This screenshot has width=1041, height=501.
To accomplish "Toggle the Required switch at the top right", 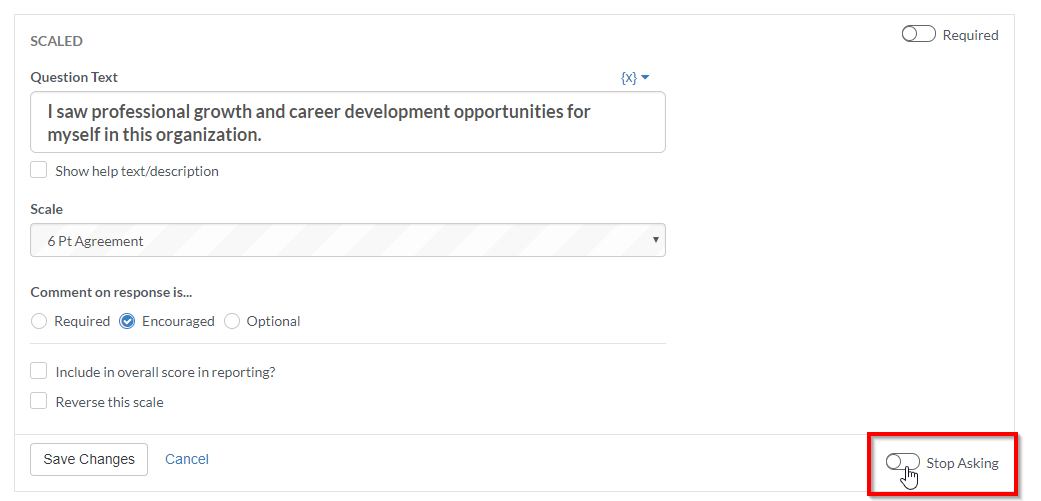I will (918, 34).
